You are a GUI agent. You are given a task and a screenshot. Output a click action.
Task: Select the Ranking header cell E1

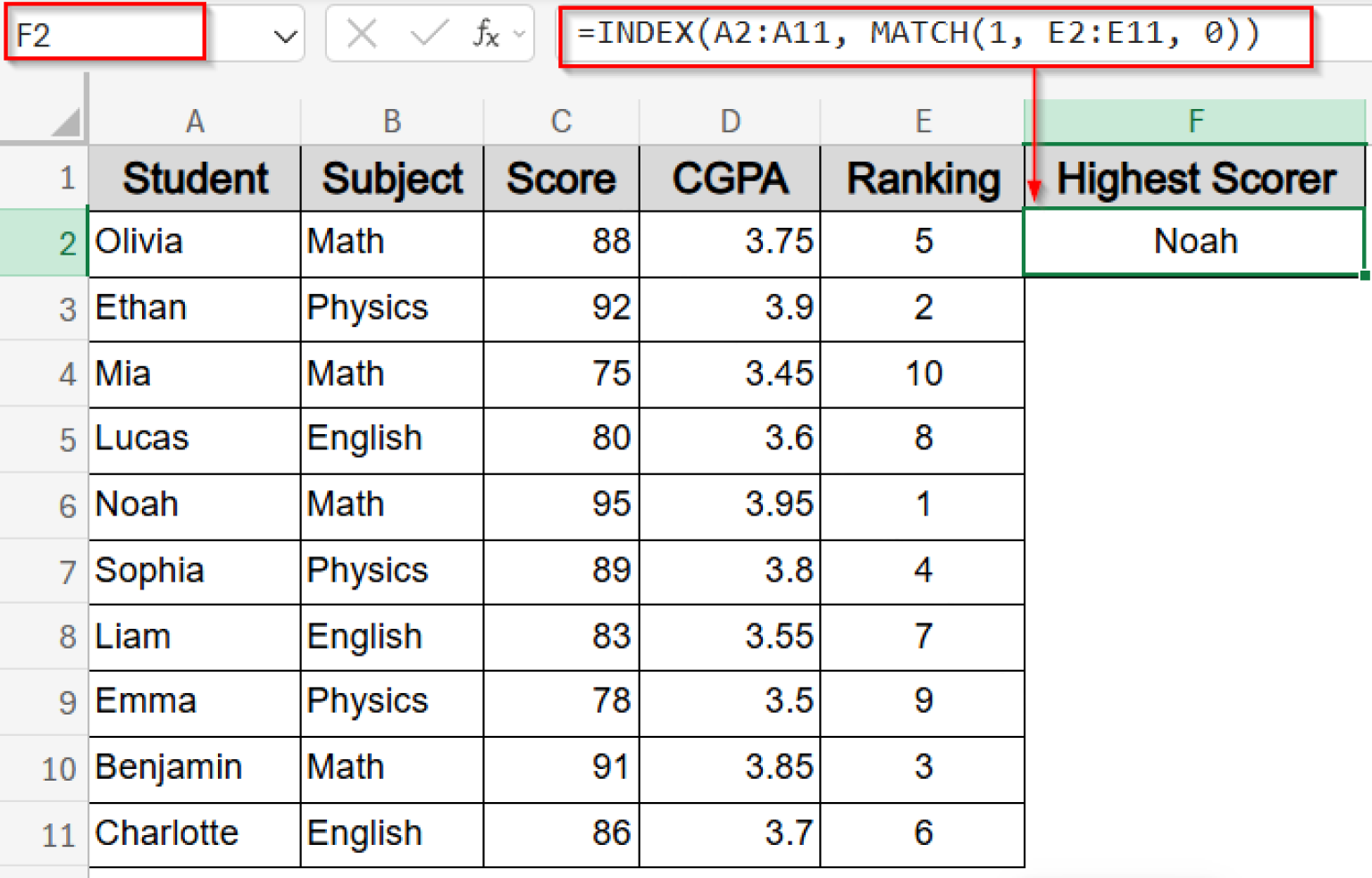click(922, 178)
